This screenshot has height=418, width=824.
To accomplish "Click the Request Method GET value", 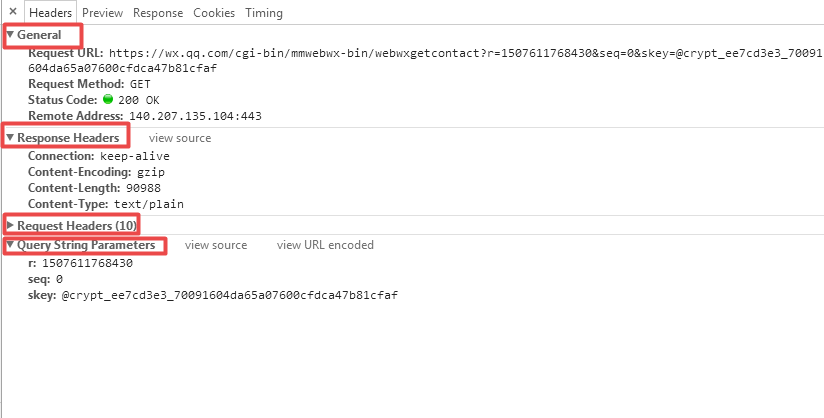I will (140, 84).
